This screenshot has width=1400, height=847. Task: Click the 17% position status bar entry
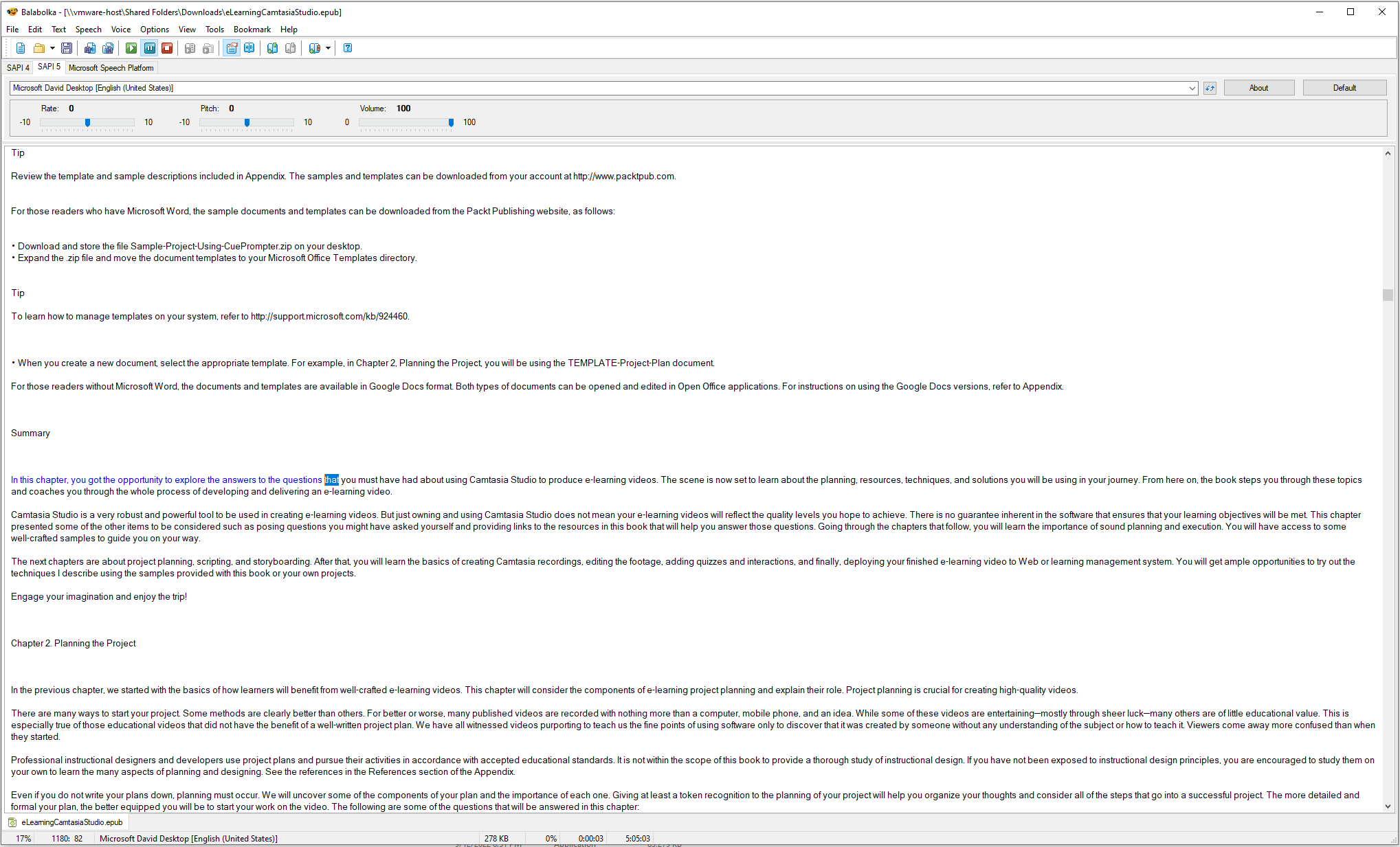click(23, 839)
